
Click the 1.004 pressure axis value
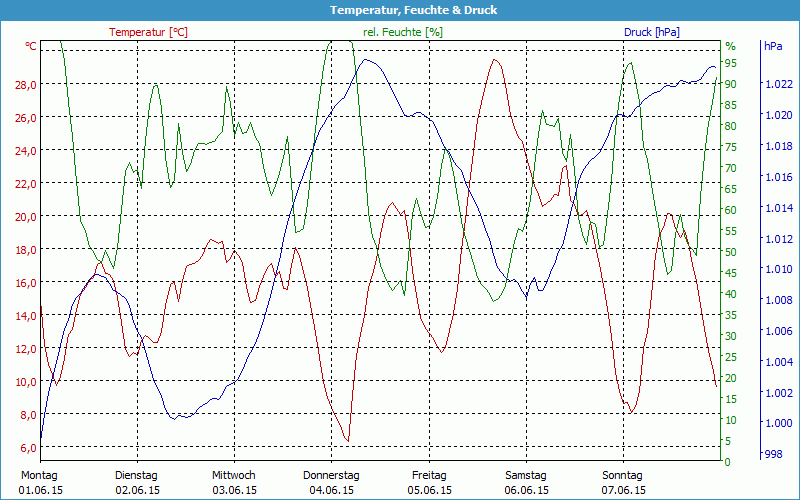[779, 362]
